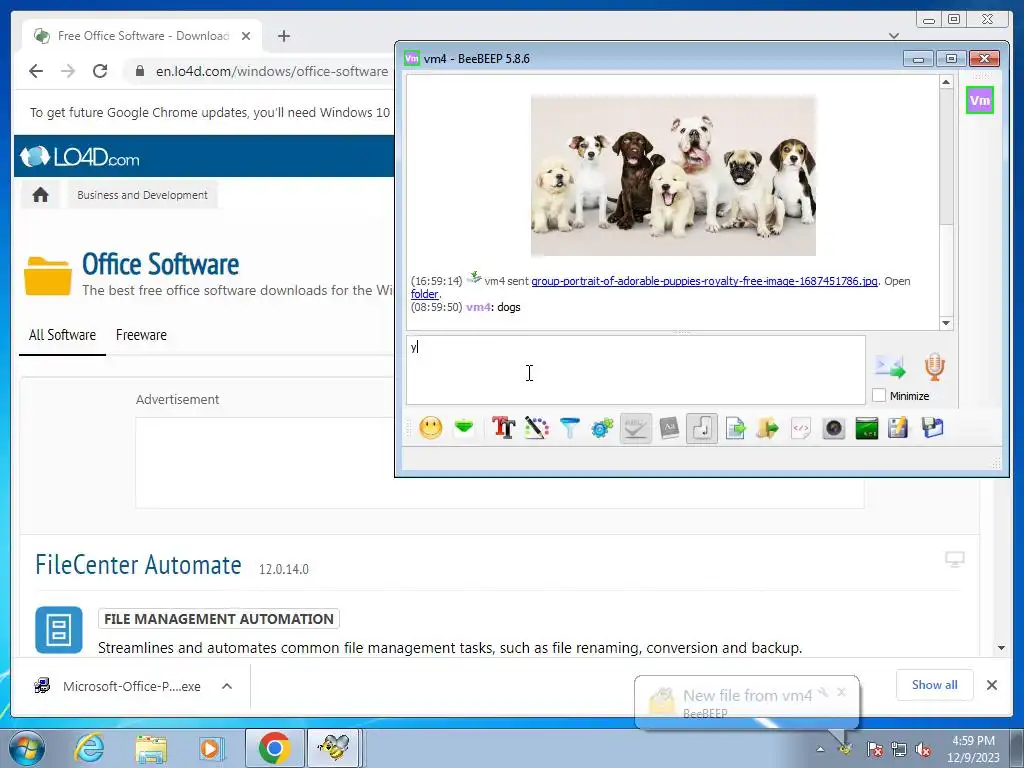This screenshot has height=768, width=1024.
Task: Select the Vm user avatar
Action: click(980, 100)
